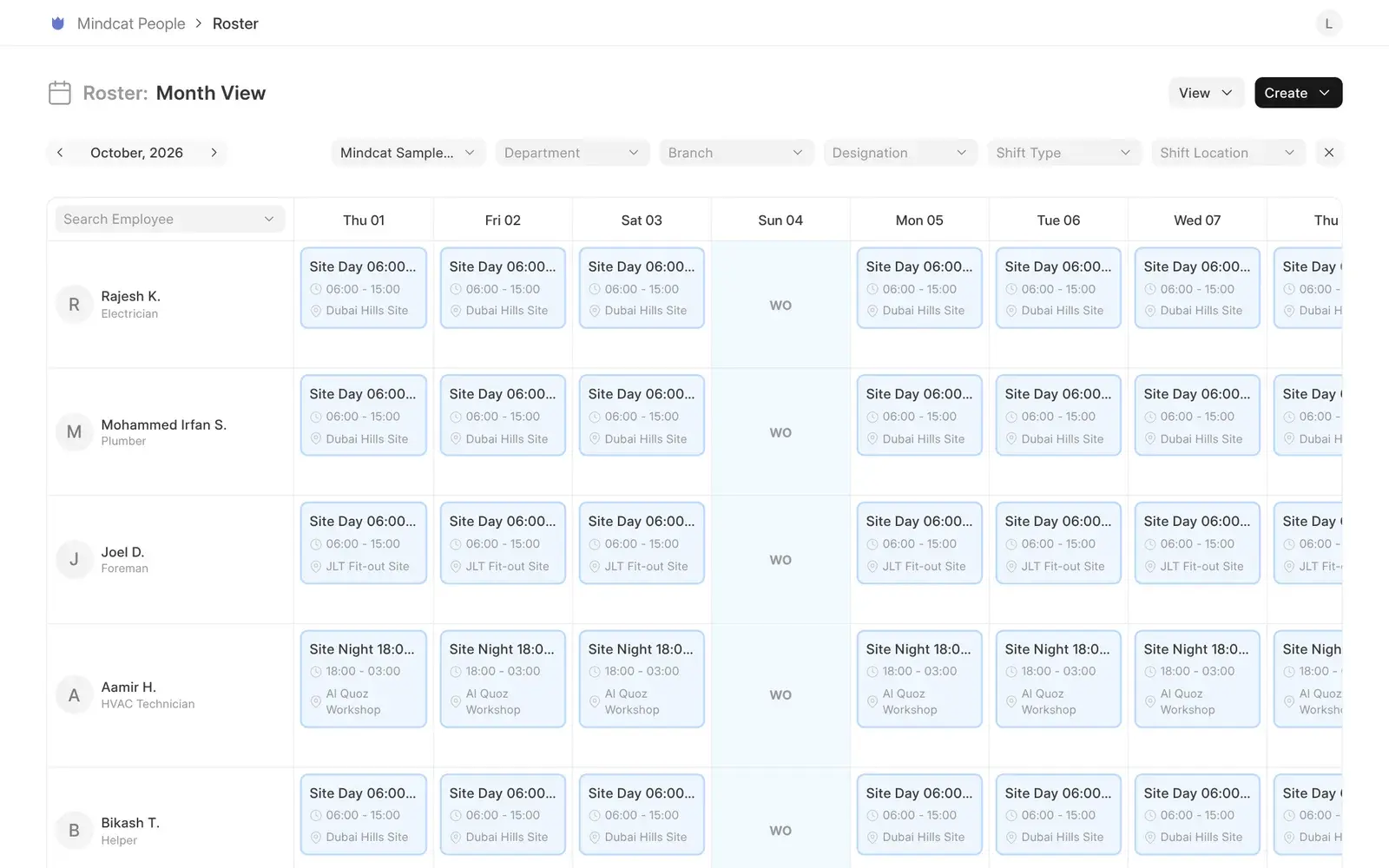
Task: Open the View dropdown
Action: coord(1206,93)
